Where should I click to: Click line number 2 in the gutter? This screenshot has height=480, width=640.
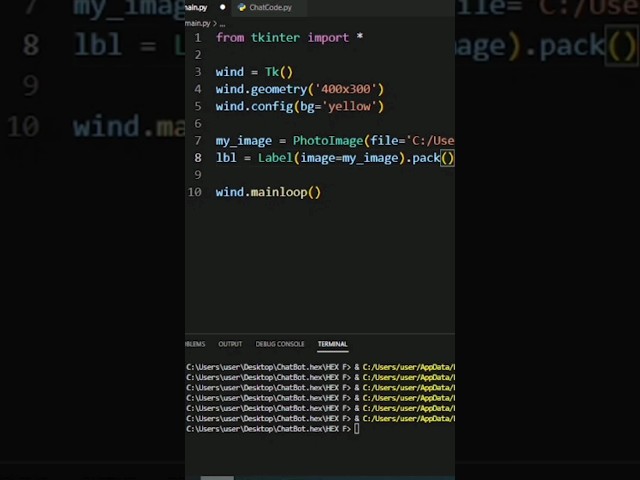coord(198,55)
